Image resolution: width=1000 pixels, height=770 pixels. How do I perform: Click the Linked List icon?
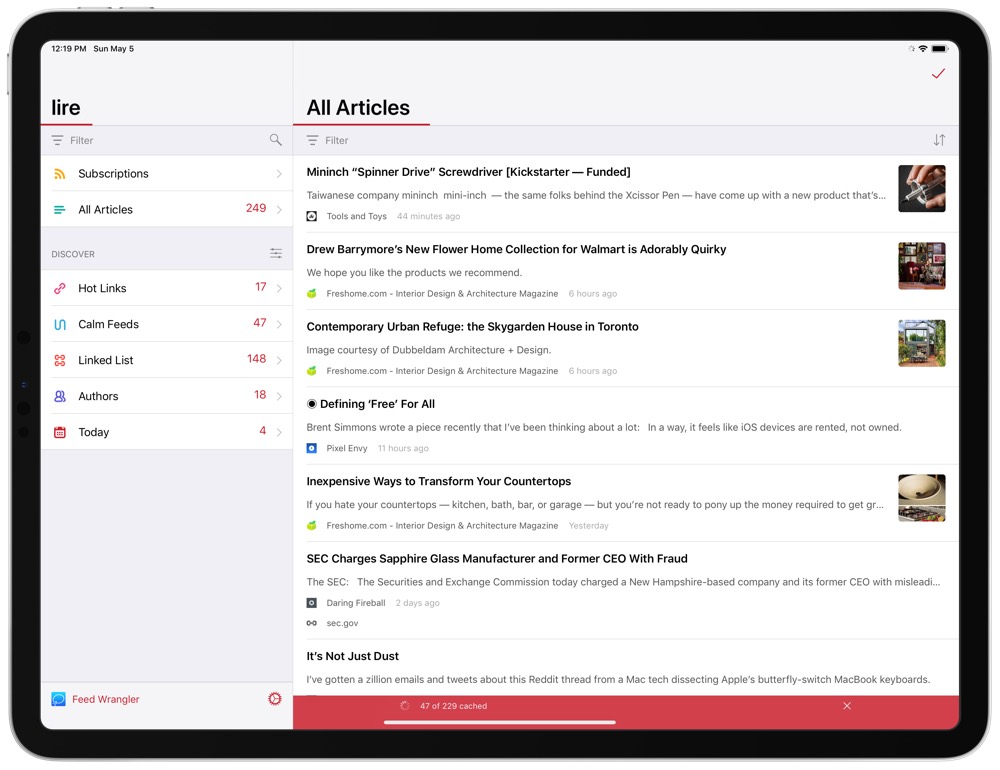[x=60, y=360]
